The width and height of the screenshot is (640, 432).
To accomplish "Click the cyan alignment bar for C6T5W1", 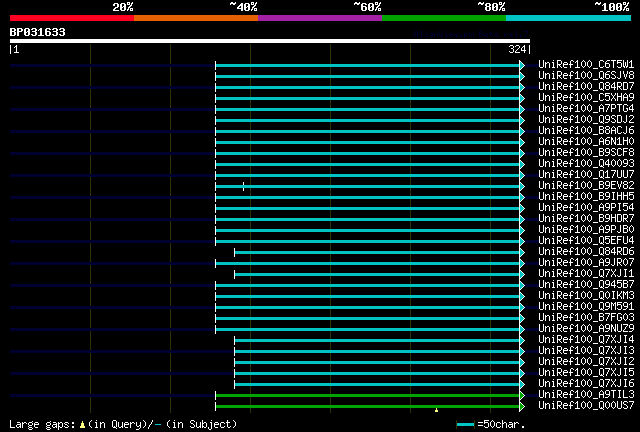I will pos(367,65).
